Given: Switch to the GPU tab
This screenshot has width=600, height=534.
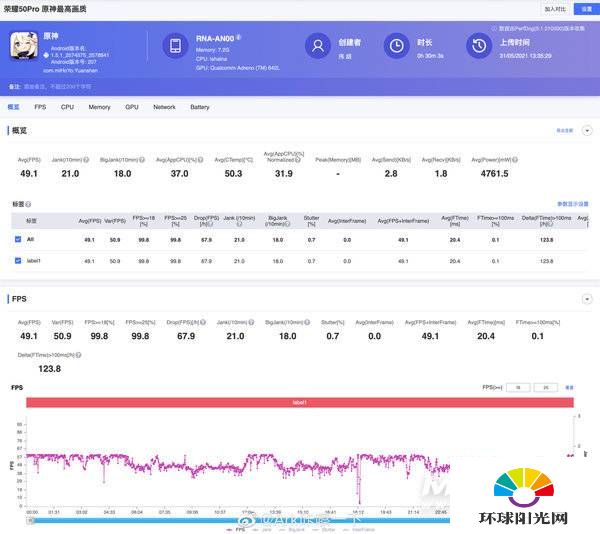Looking at the screenshot, I should coord(132,107).
